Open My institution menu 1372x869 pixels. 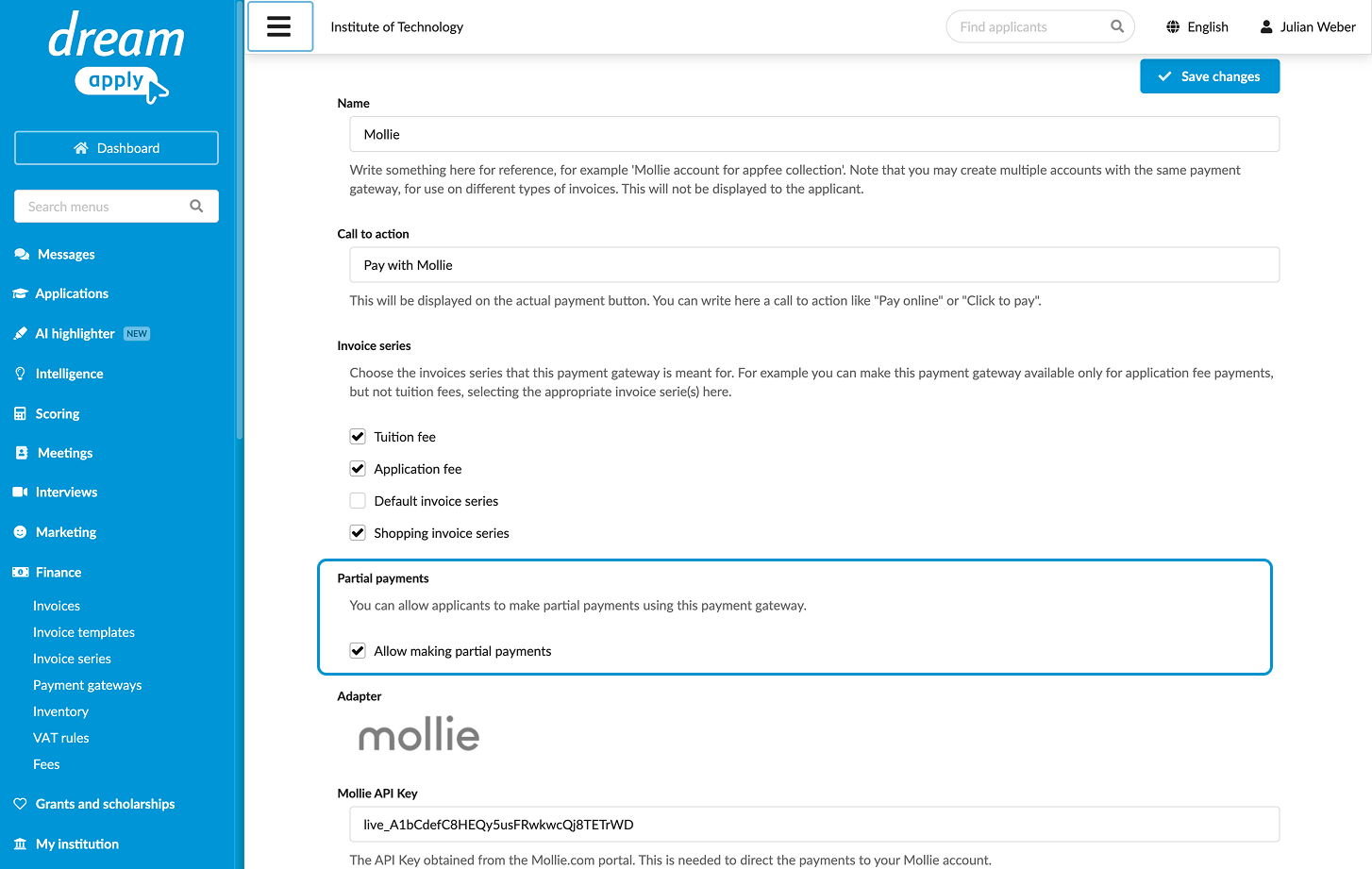(77, 844)
